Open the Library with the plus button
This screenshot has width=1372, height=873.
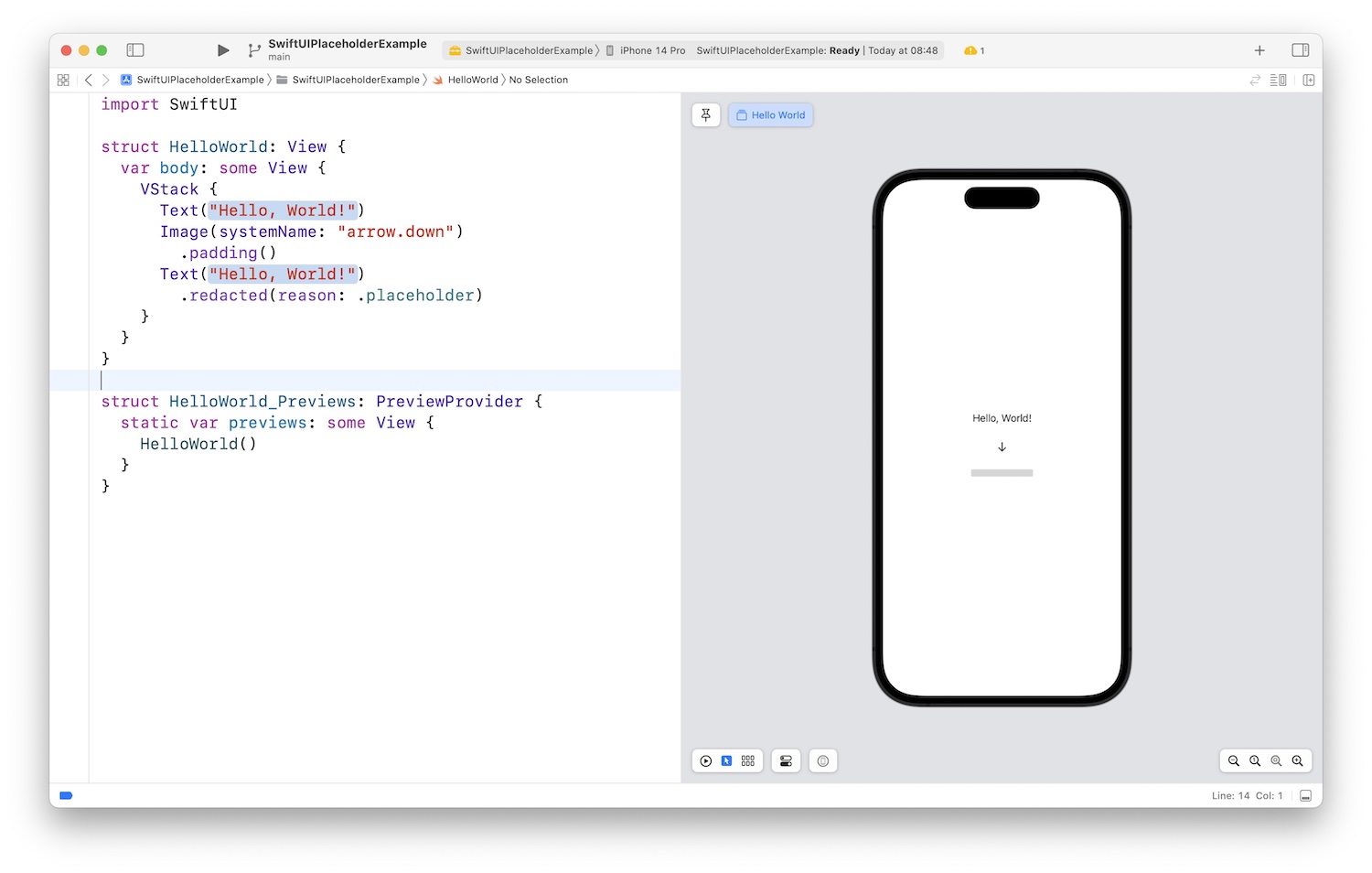1259,50
